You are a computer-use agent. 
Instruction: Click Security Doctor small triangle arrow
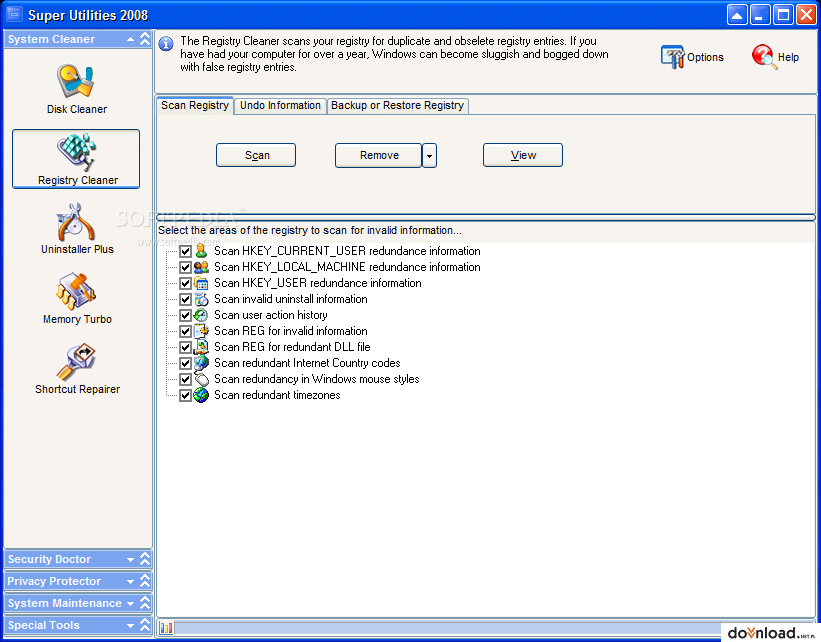(130, 560)
